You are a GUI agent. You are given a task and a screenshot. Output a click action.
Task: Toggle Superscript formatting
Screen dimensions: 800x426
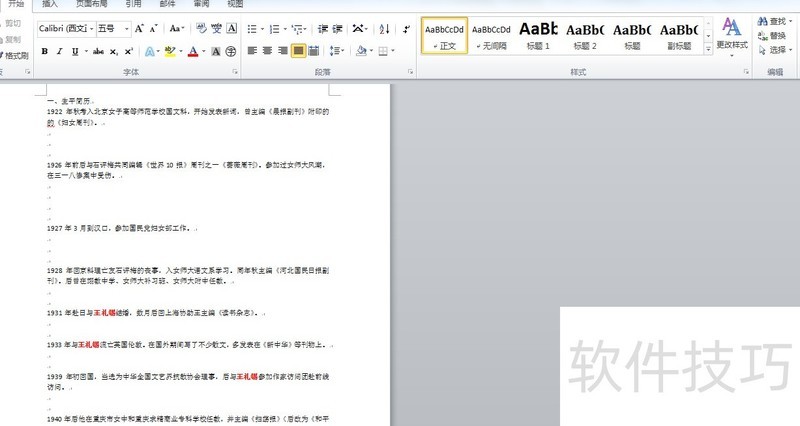tap(129, 52)
